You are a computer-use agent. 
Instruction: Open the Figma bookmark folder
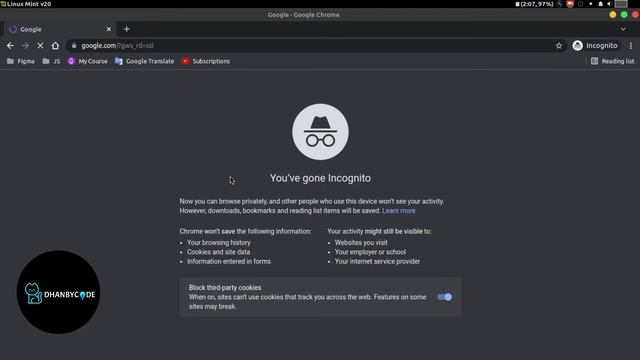click(21, 61)
